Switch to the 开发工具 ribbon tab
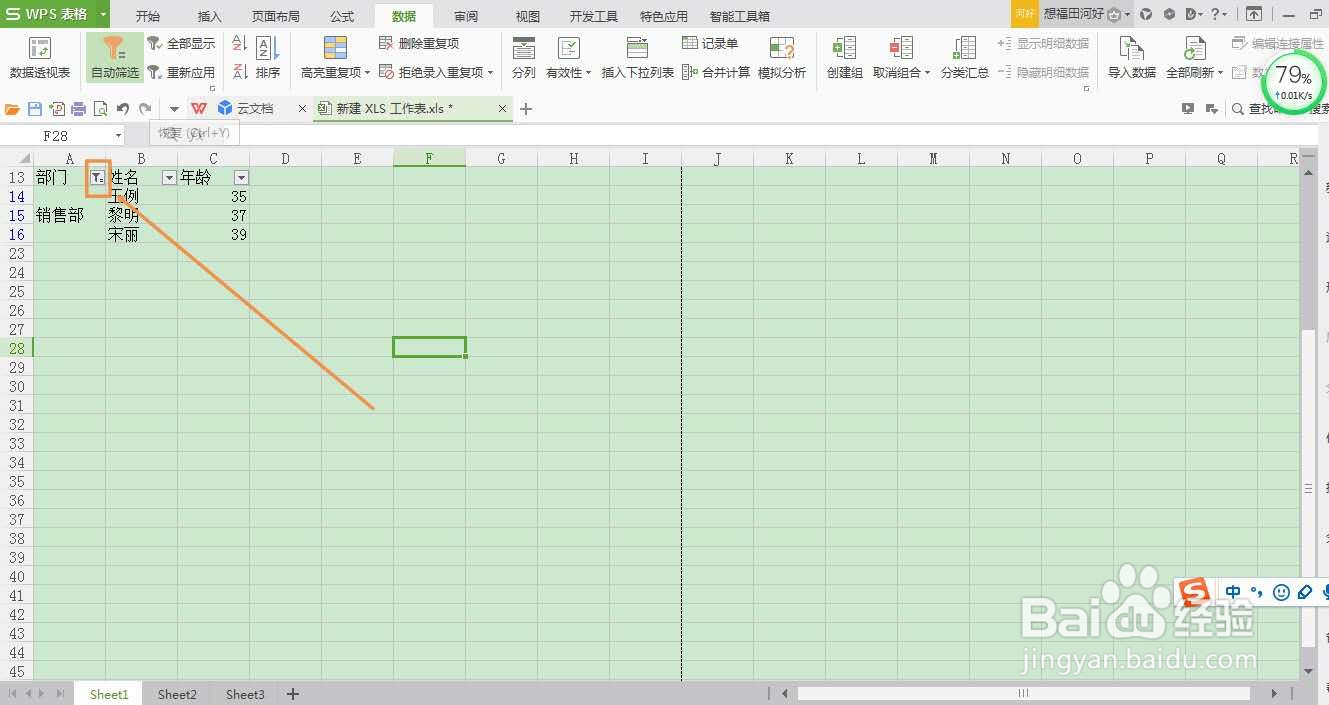This screenshot has height=705, width=1329. pos(594,16)
